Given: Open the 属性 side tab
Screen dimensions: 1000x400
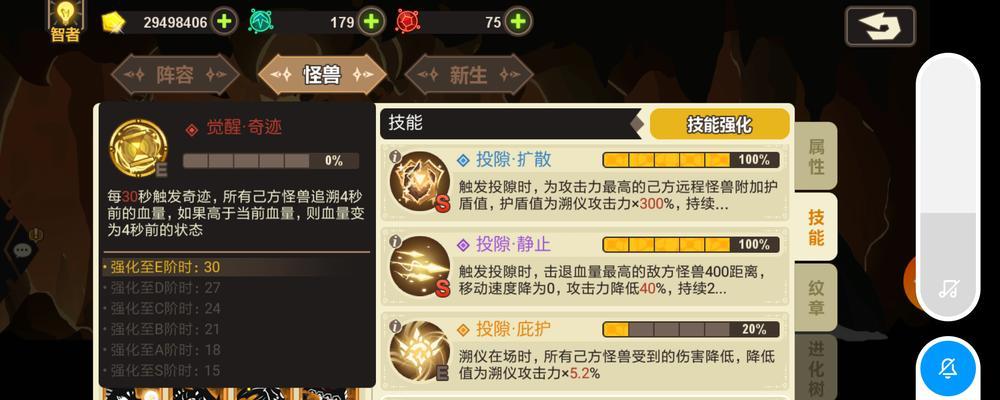Looking at the screenshot, I should (816, 156).
